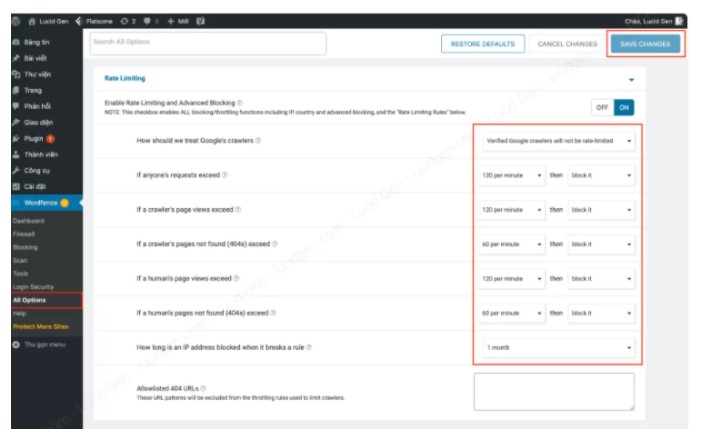Click the Restore Defaults button

click(482, 44)
